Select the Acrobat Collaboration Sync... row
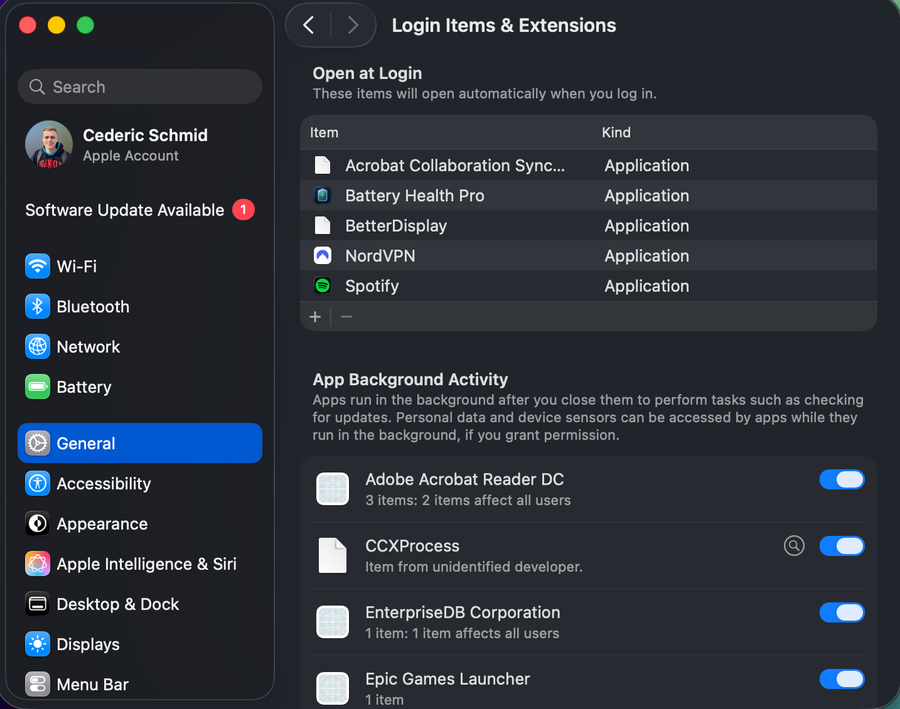The image size is (900, 709). pos(588,165)
